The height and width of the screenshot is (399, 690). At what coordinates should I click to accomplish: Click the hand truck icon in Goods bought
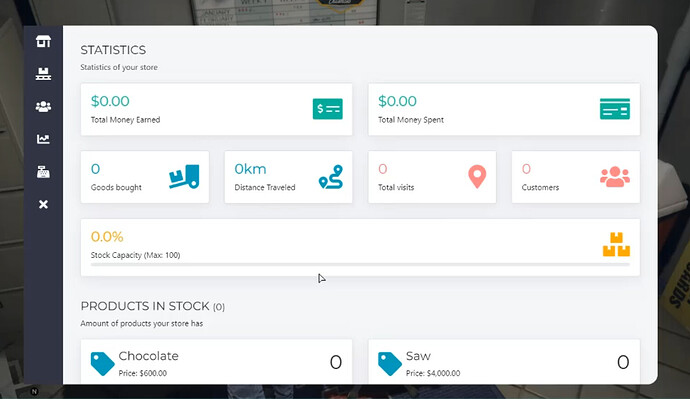click(x=184, y=176)
